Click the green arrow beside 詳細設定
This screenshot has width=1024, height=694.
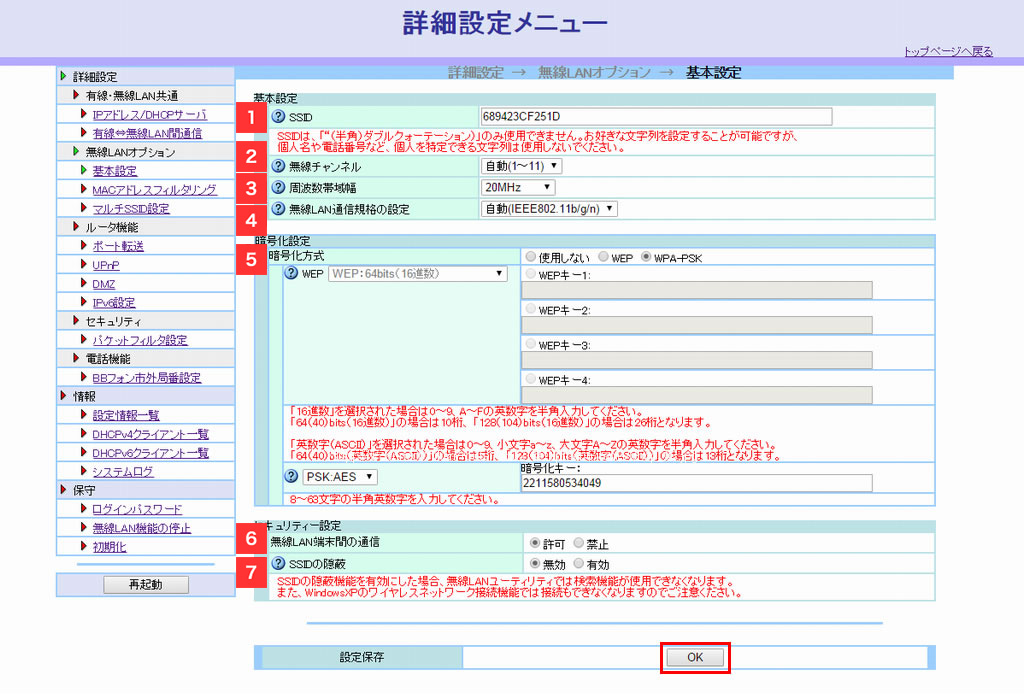click(x=64, y=76)
